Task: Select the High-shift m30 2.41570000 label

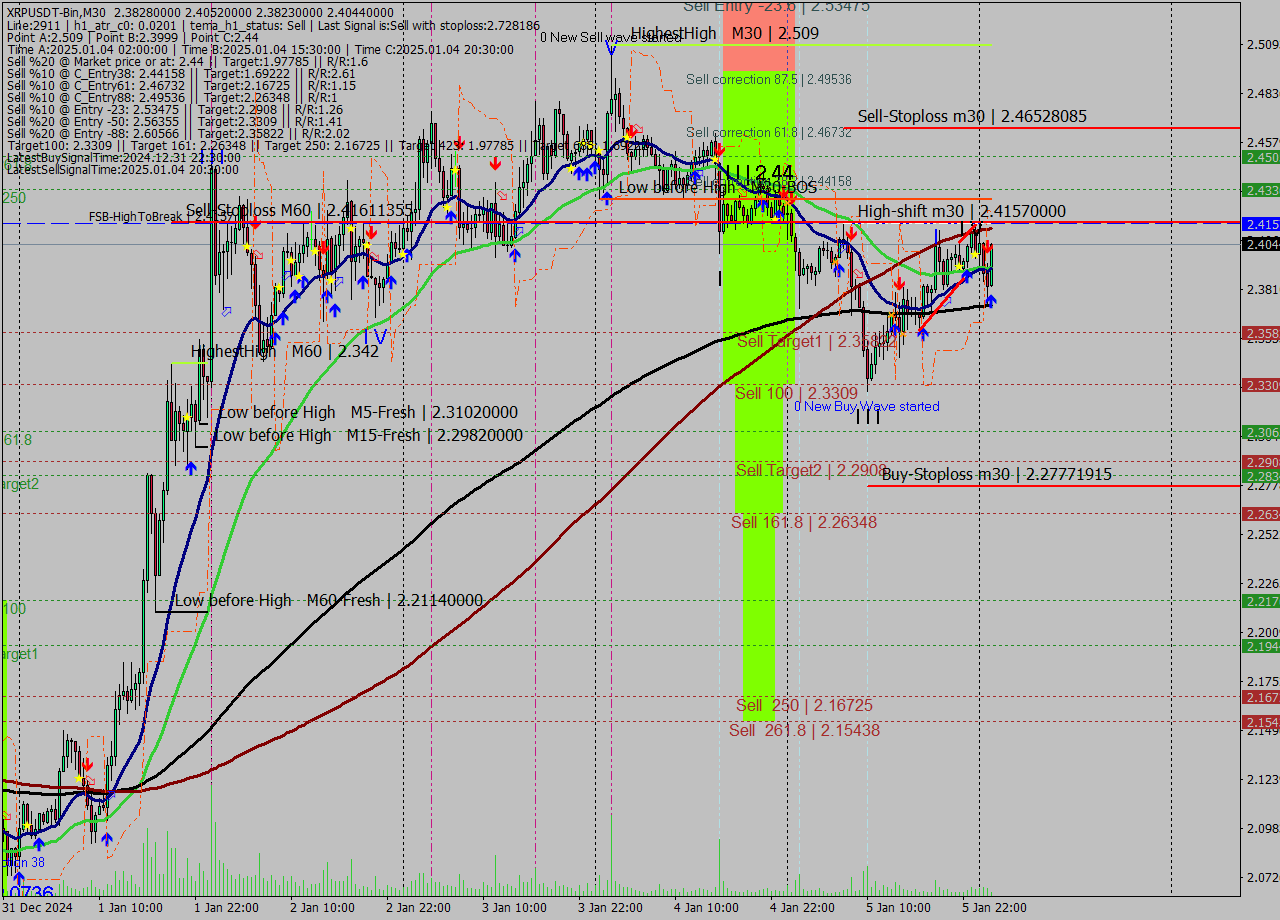Action: pos(961,212)
